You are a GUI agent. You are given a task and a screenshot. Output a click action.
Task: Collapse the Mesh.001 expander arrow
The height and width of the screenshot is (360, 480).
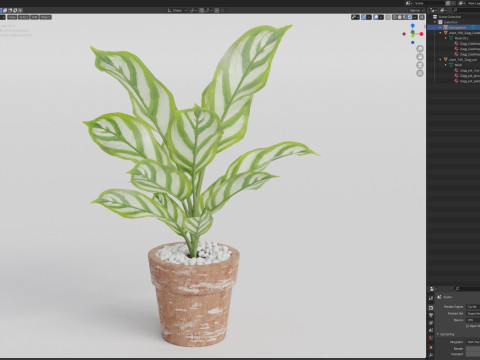445,38
